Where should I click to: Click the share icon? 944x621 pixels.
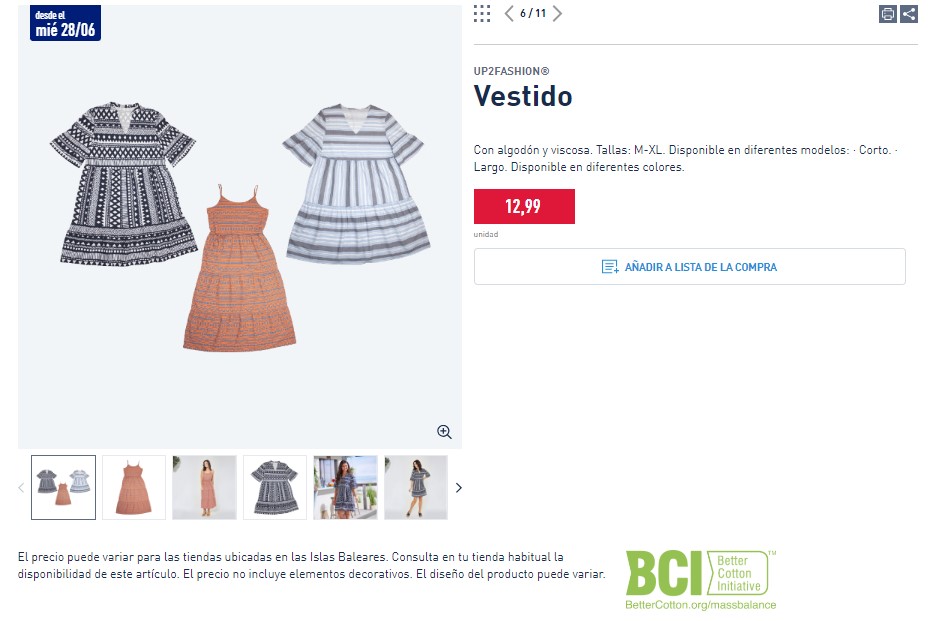point(908,14)
